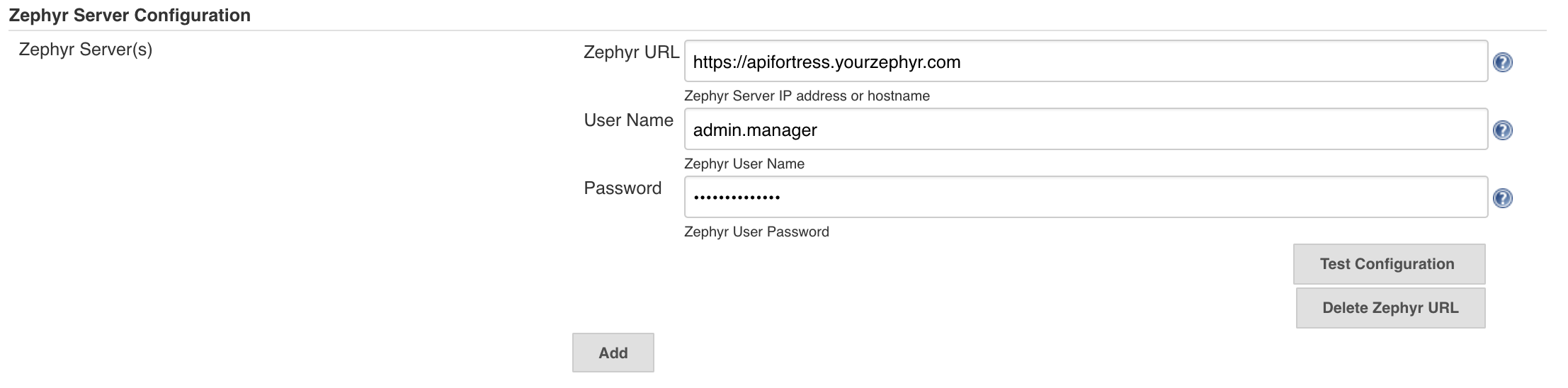Click the 'Zephyr User Password' description text
This screenshot has height=388, width=1568.
[756, 232]
